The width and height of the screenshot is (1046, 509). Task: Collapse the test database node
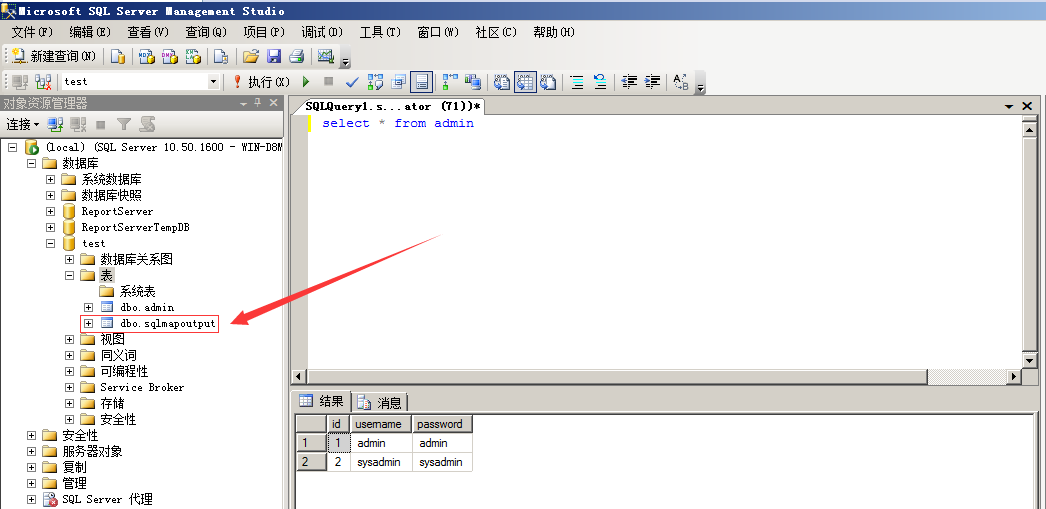(51, 243)
